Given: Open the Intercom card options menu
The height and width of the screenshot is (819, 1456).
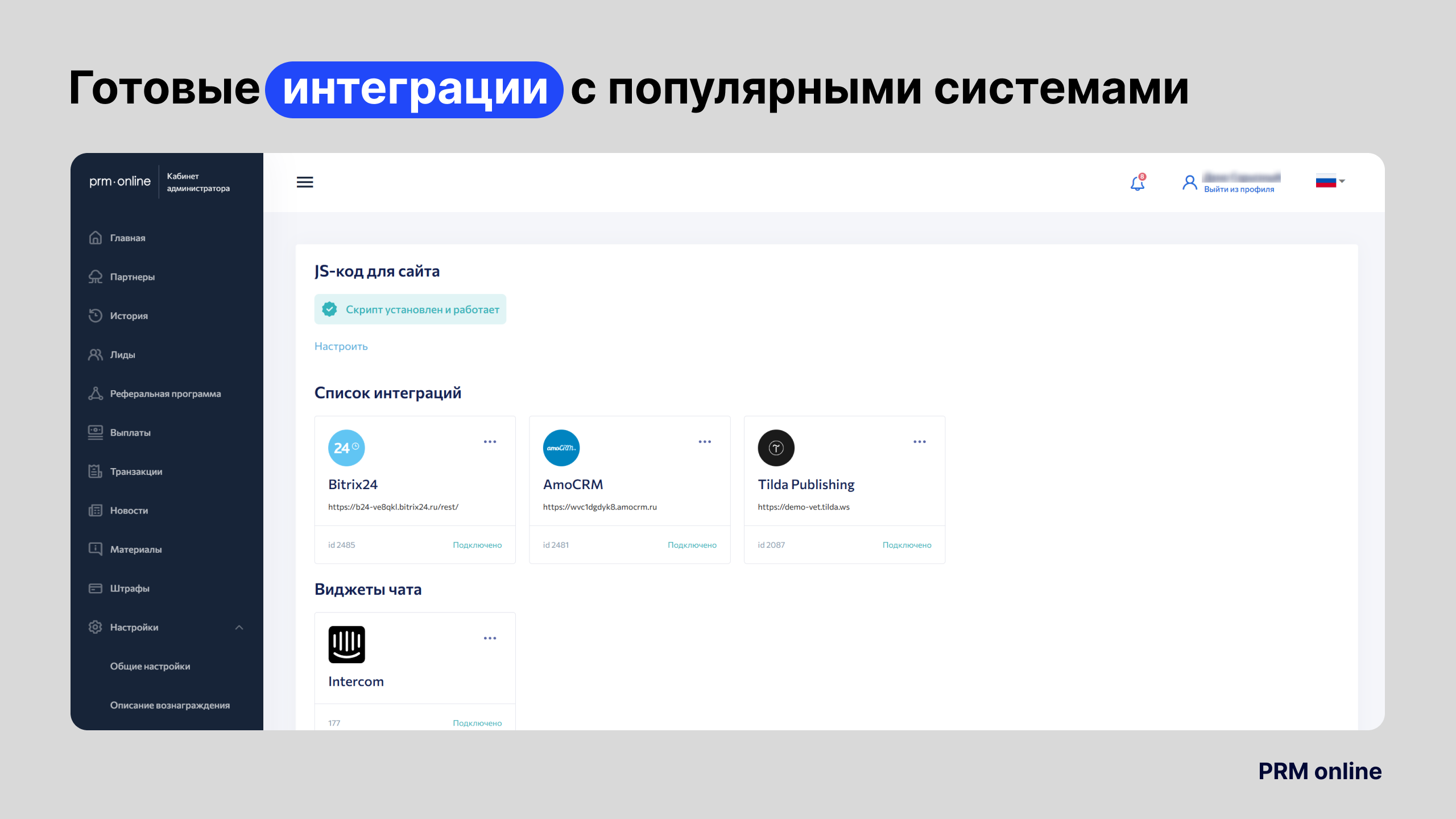Looking at the screenshot, I should pyautogui.click(x=490, y=638).
